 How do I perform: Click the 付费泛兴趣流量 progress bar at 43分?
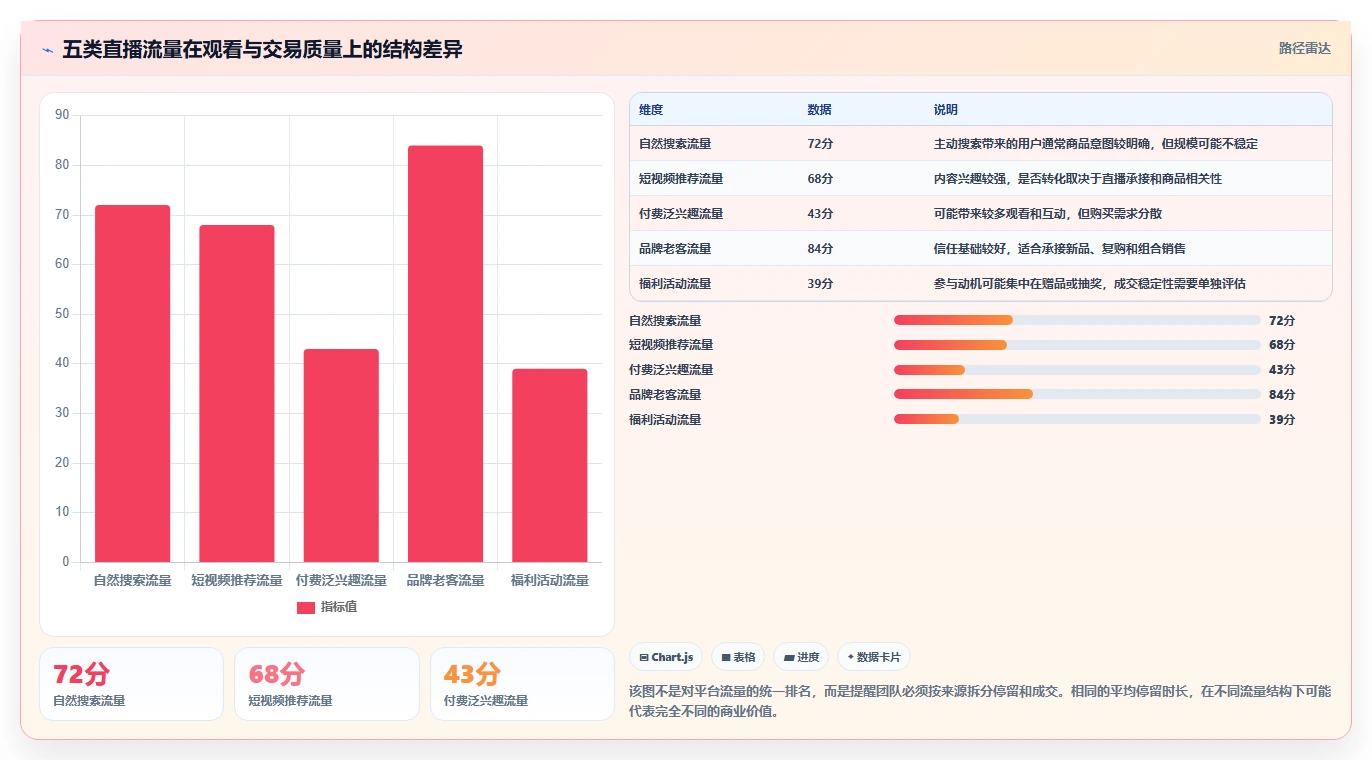[x=1077, y=370]
